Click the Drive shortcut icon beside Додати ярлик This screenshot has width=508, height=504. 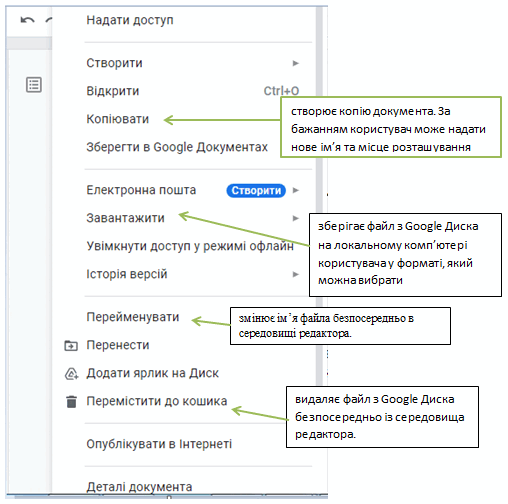71,374
